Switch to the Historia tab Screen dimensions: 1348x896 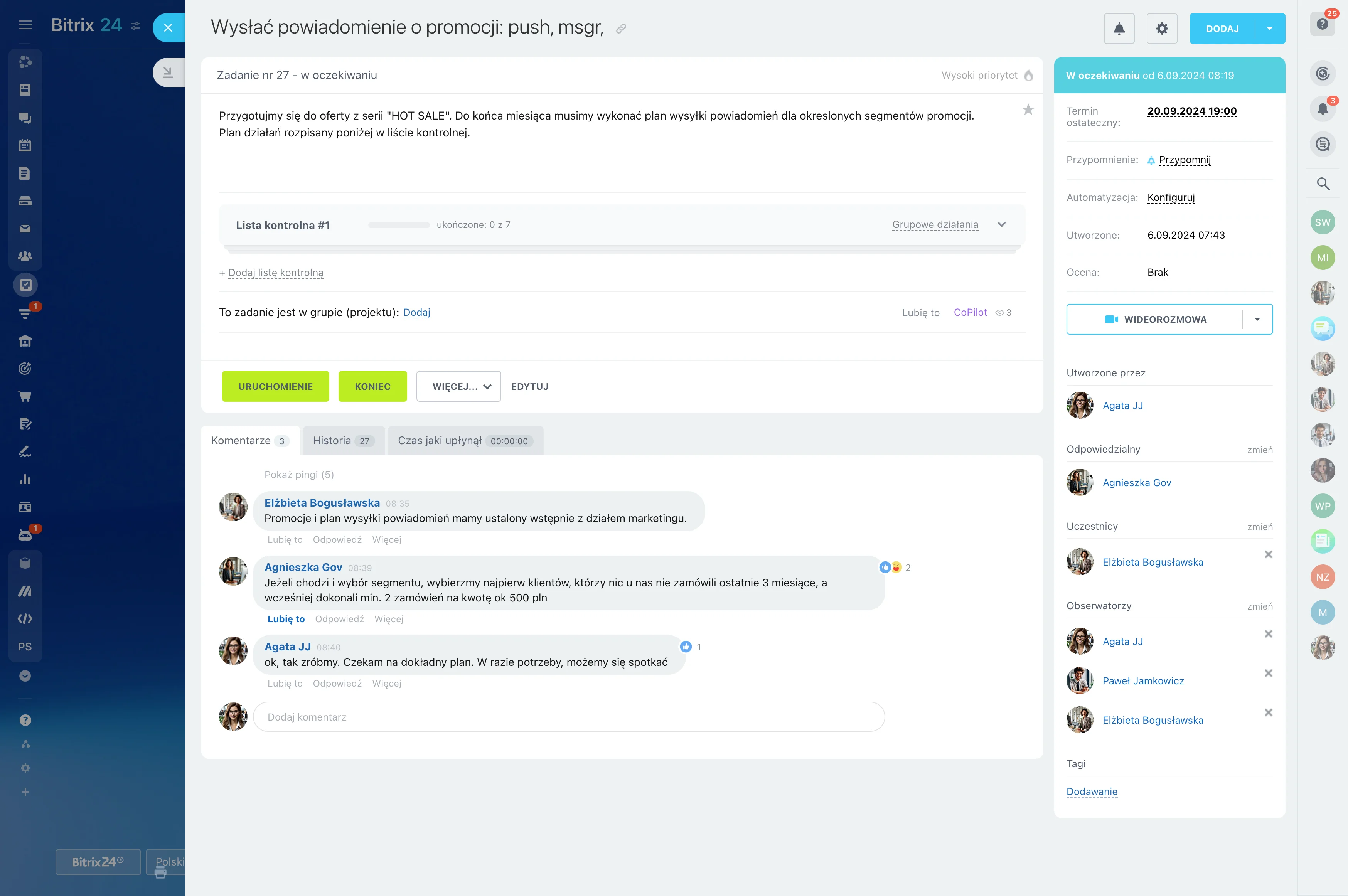point(343,441)
